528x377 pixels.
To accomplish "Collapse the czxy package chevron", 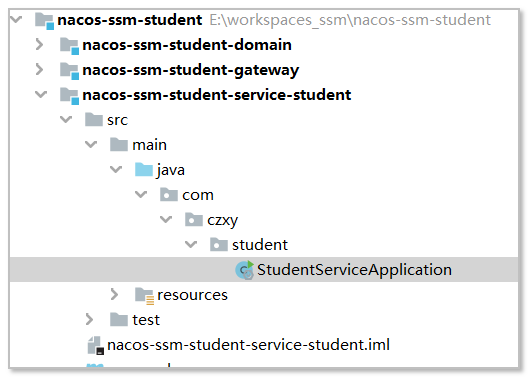I will click(x=166, y=219).
